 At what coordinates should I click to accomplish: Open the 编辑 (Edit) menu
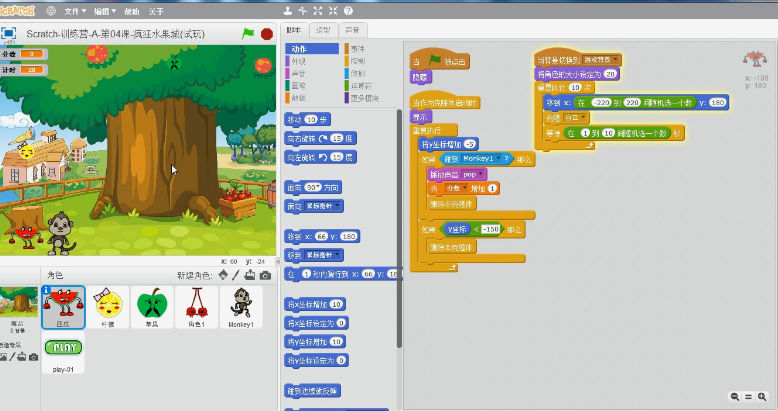click(x=103, y=11)
